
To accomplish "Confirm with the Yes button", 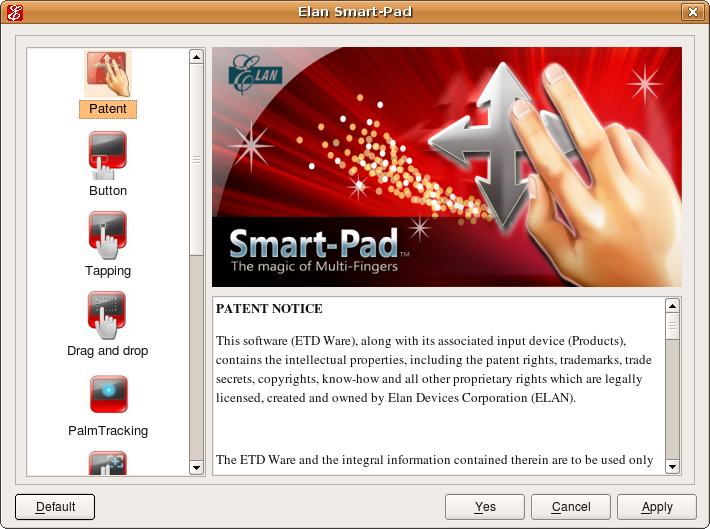I will 485,507.
